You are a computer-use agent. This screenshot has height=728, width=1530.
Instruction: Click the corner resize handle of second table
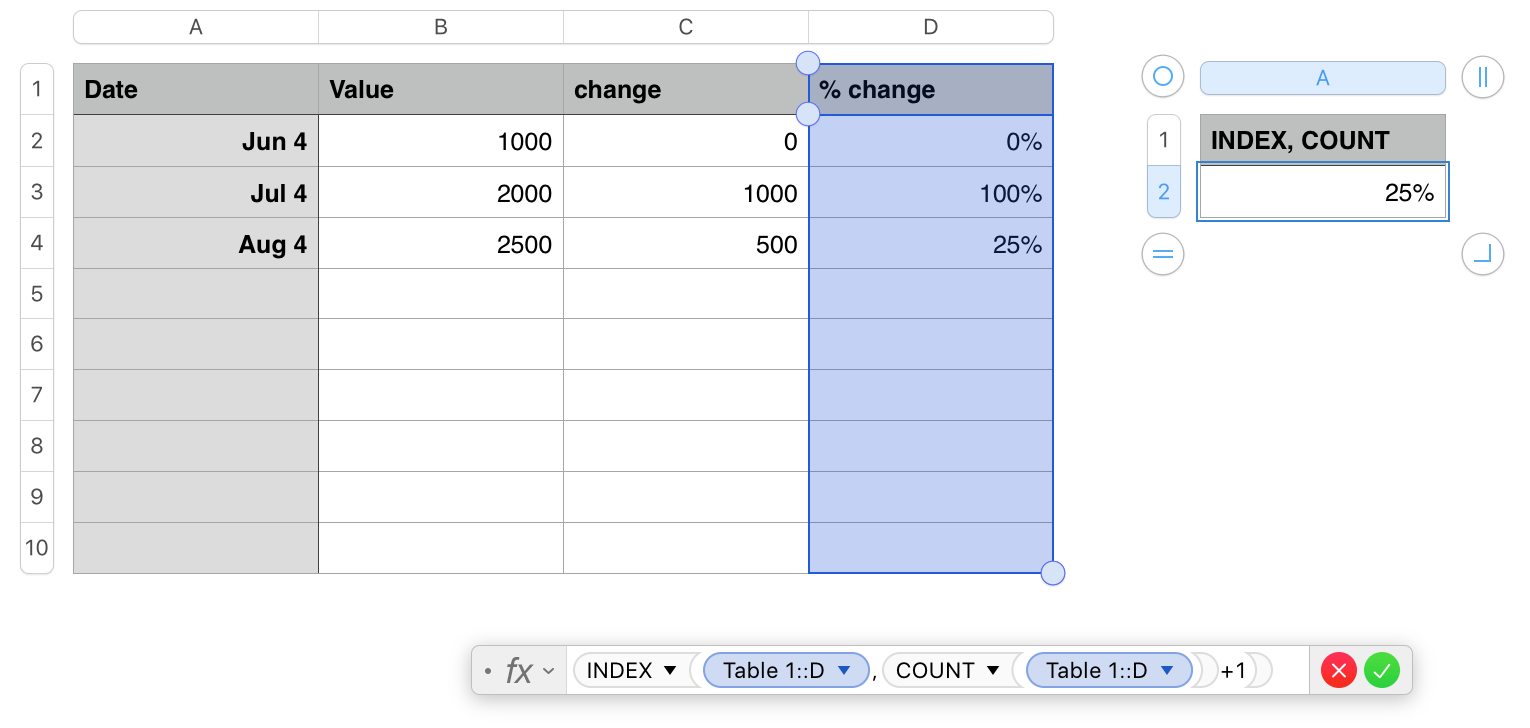pyautogui.click(x=1482, y=254)
